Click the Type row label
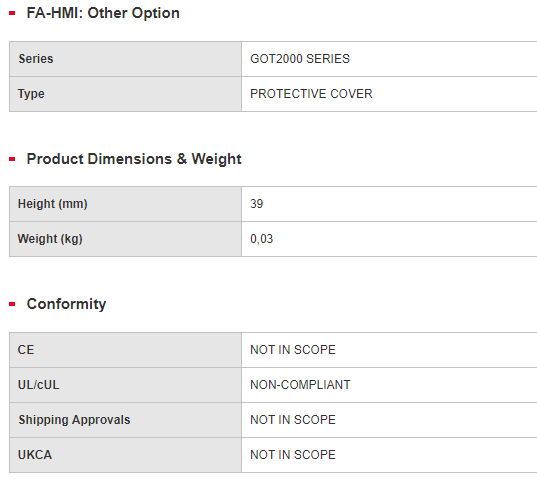The image size is (537, 487). (x=31, y=94)
